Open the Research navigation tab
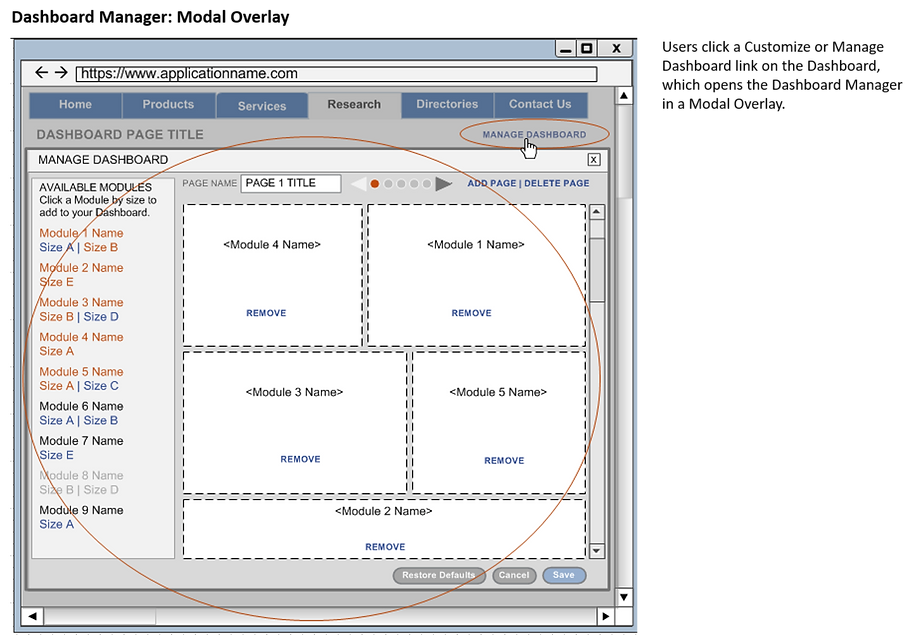 [354, 105]
